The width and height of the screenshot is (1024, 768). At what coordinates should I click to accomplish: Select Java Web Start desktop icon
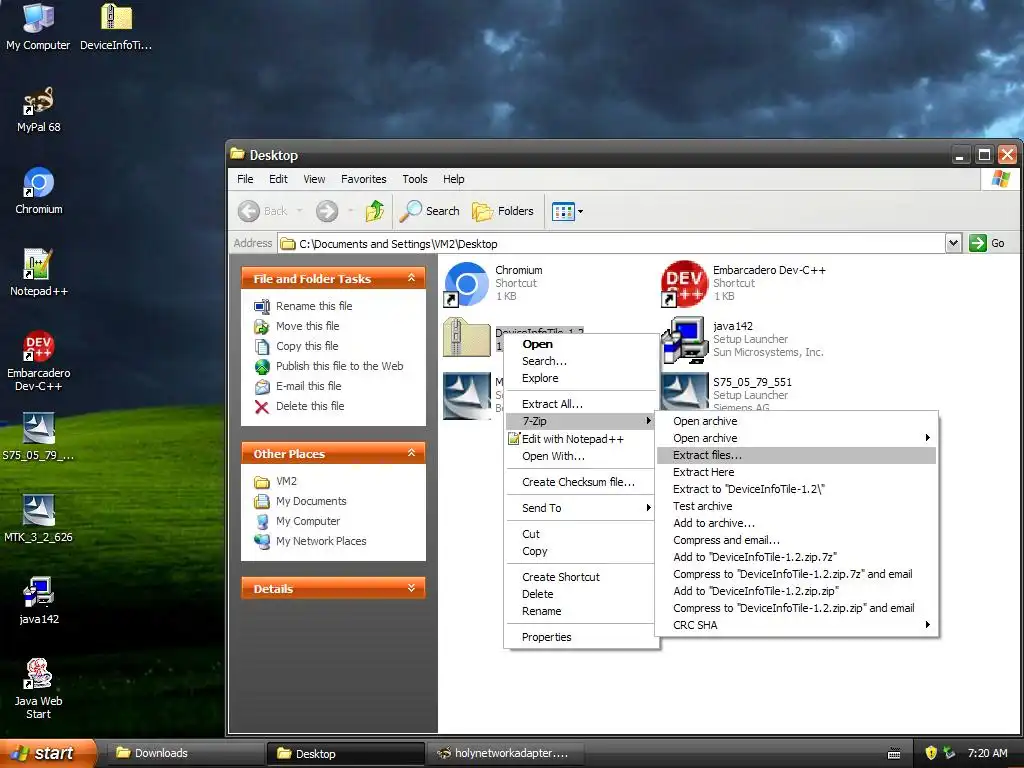pyautogui.click(x=38, y=689)
